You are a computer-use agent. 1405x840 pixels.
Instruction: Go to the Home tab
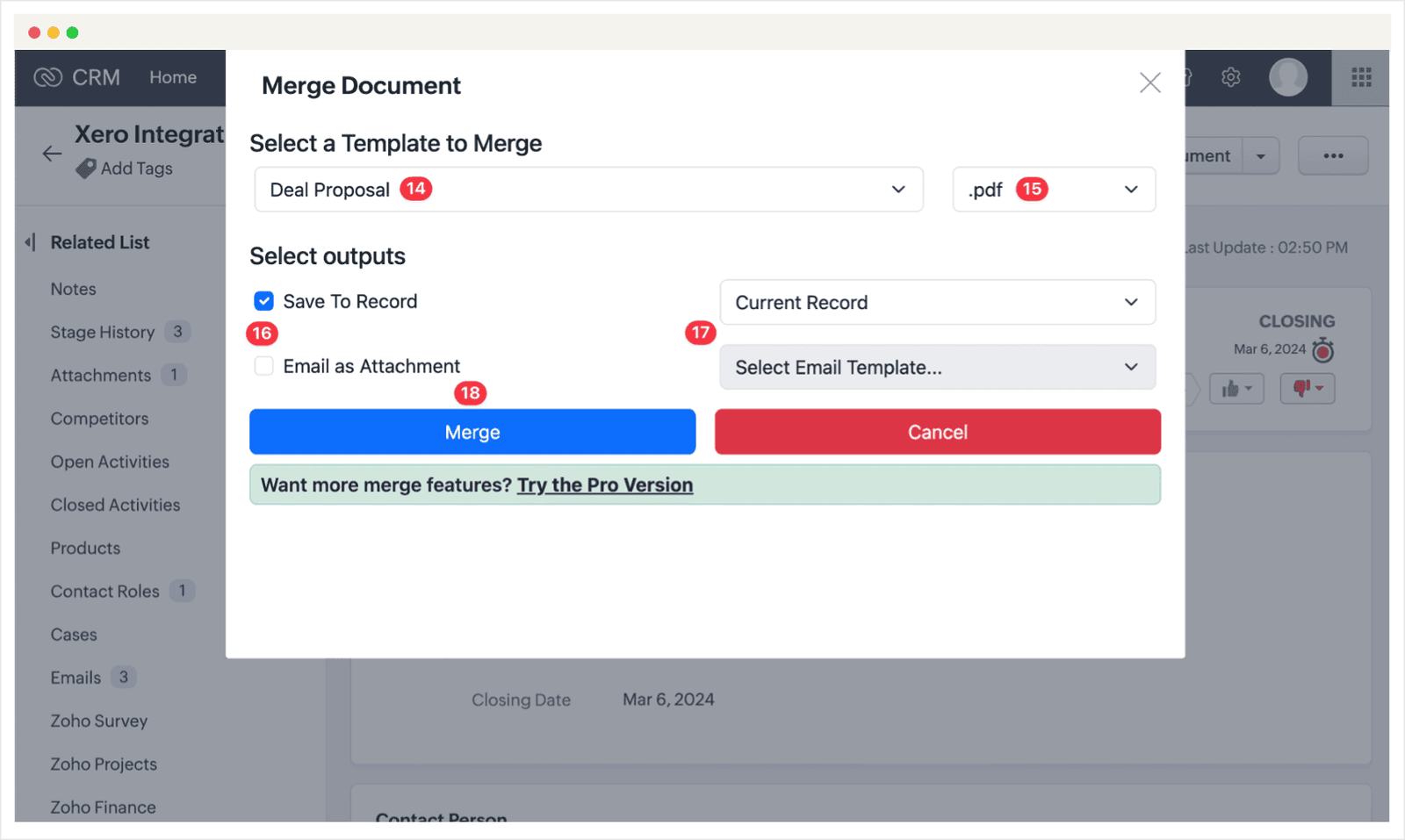(x=173, y=77)
